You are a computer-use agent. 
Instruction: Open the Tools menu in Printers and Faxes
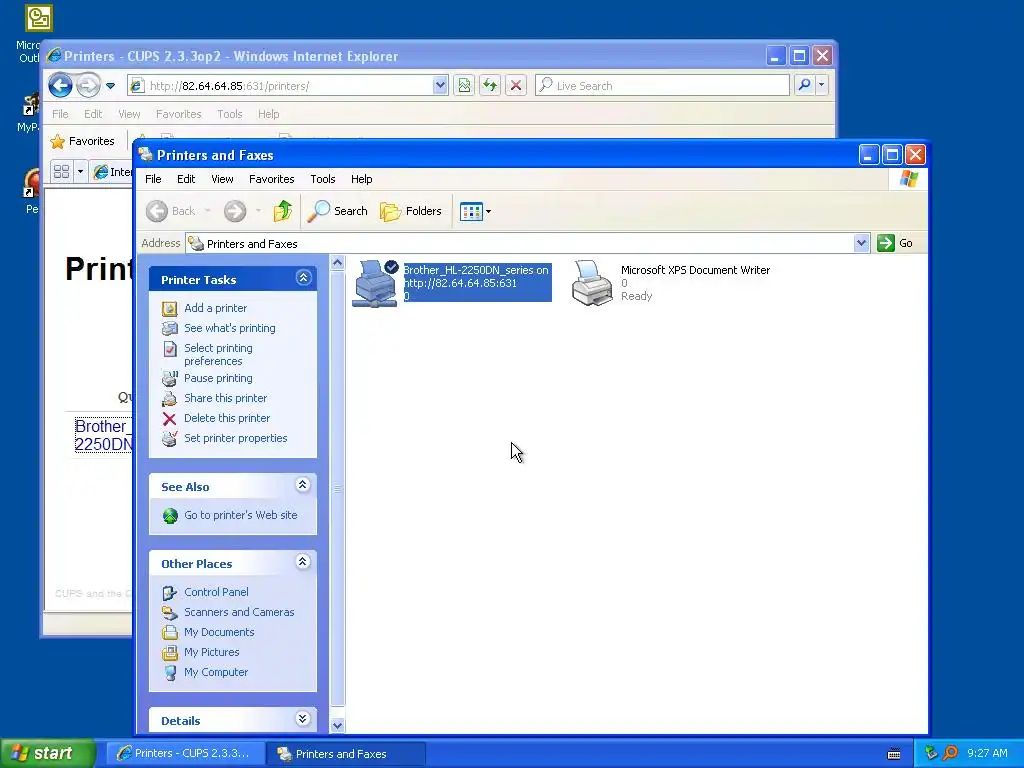coord(323,179)
